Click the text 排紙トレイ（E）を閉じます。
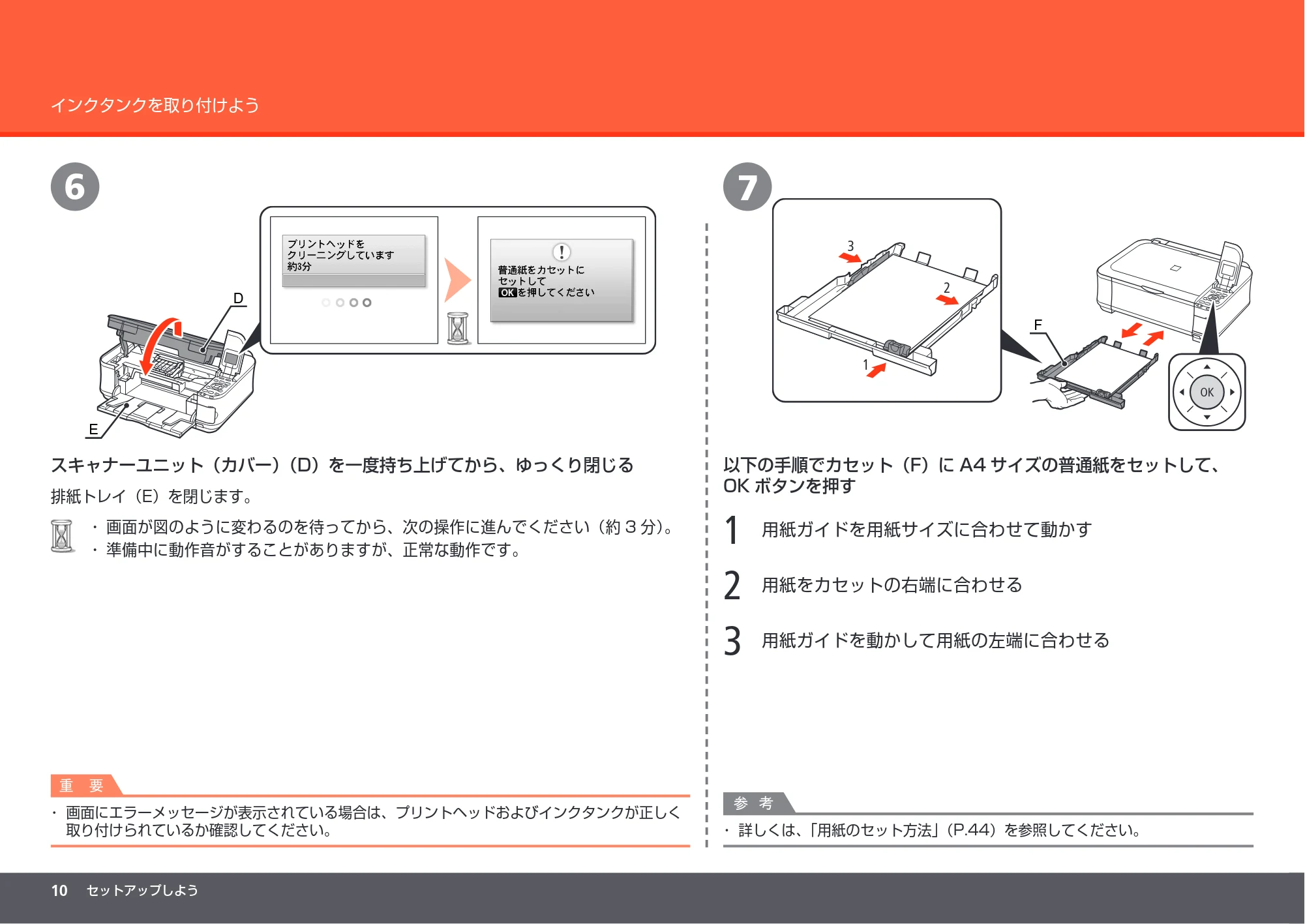This screenshot has width=1305, height=924. (153, 496)
